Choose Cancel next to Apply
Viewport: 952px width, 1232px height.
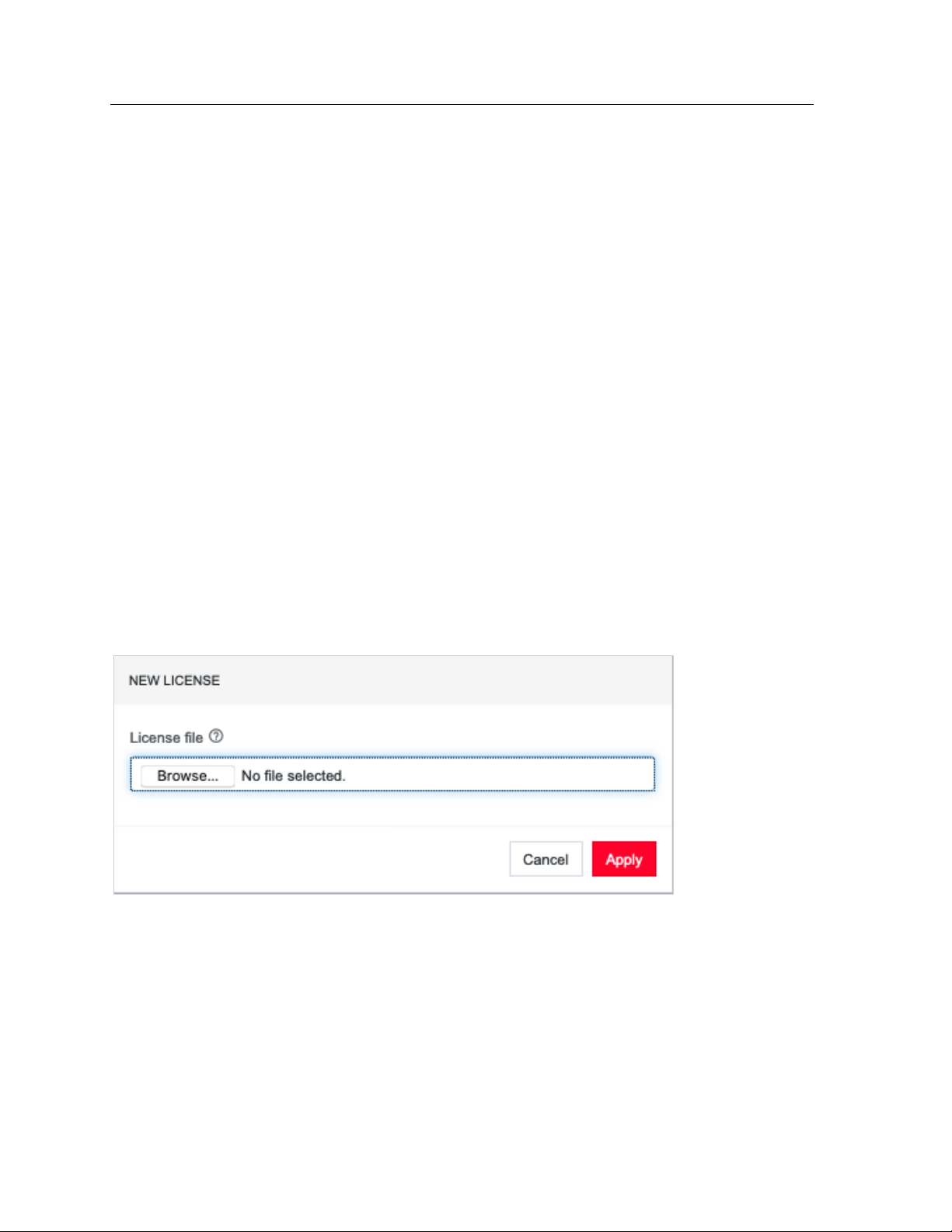pyautogui.click(x=546, y=859)
